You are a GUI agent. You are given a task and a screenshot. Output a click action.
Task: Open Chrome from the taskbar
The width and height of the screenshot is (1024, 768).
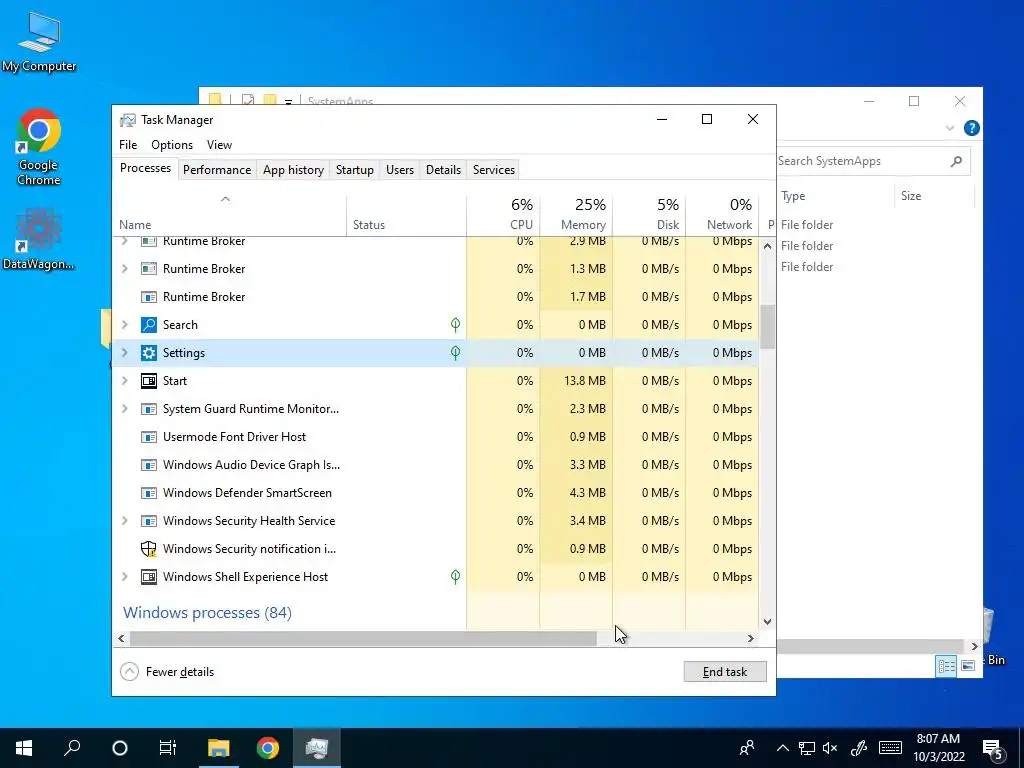tap(268, 748)
